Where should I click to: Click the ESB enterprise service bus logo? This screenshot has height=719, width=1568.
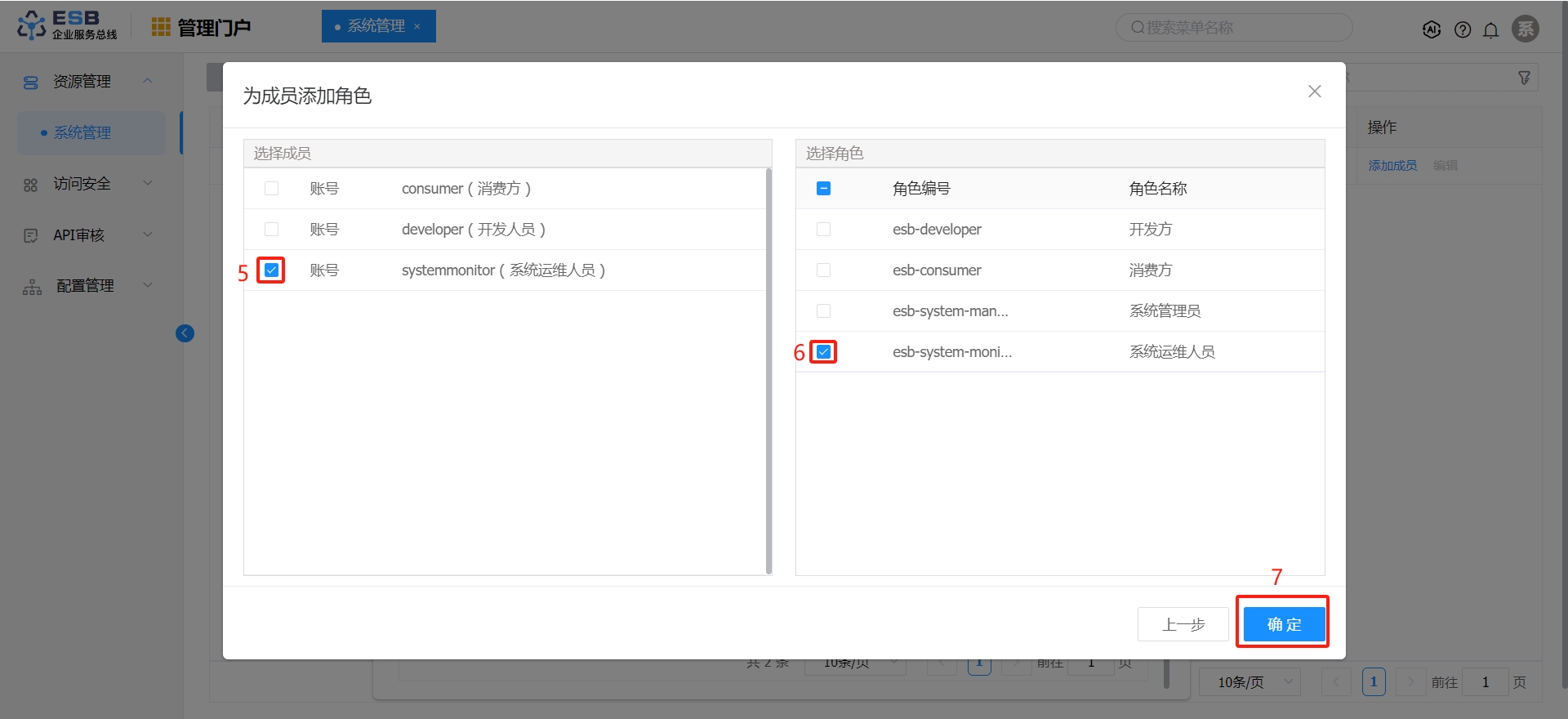(x=67, y=25)
